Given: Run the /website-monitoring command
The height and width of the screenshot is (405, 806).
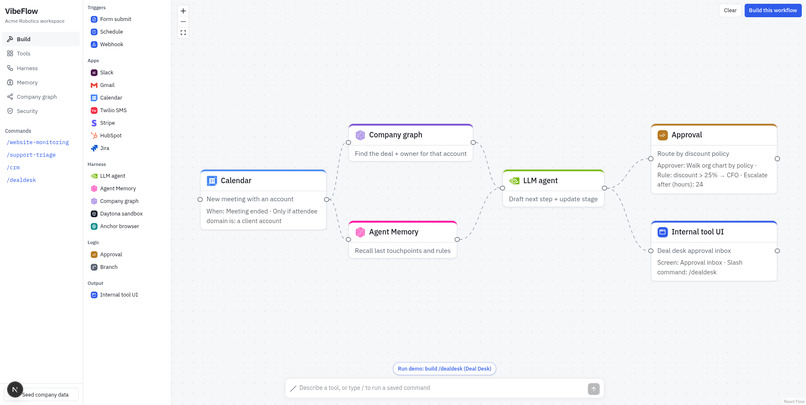Looking at the screenshot, I should click(x=38, y=142).
